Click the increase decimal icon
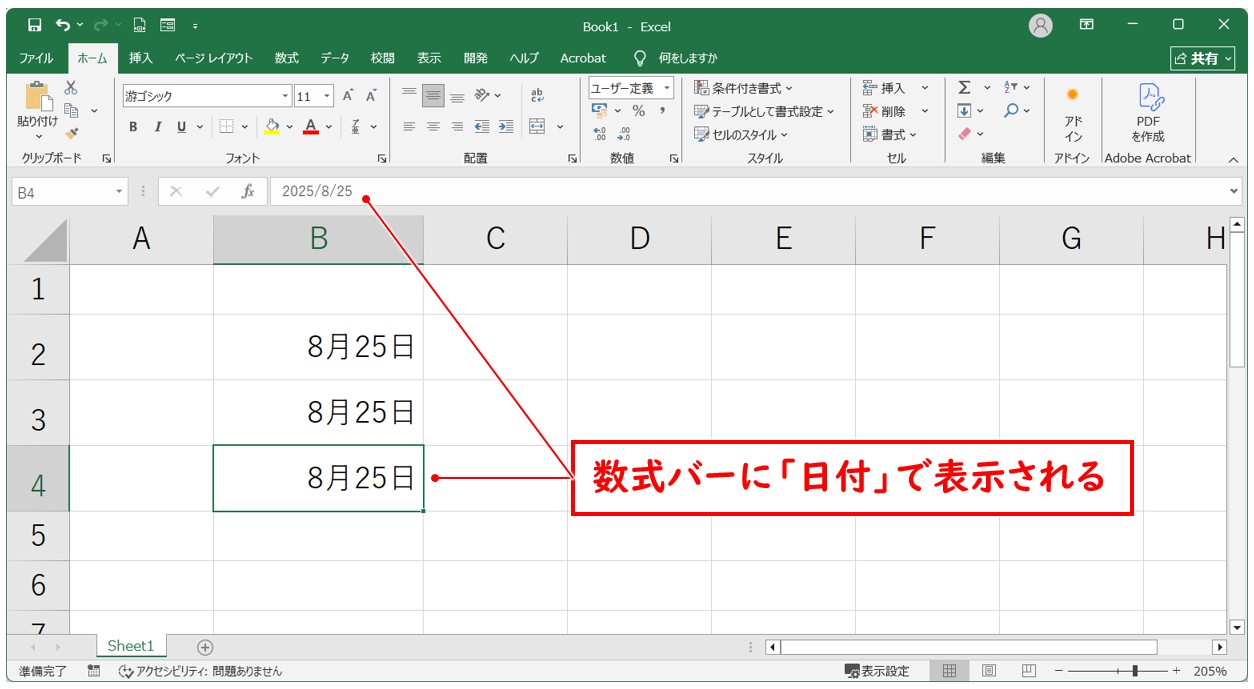 600,133
